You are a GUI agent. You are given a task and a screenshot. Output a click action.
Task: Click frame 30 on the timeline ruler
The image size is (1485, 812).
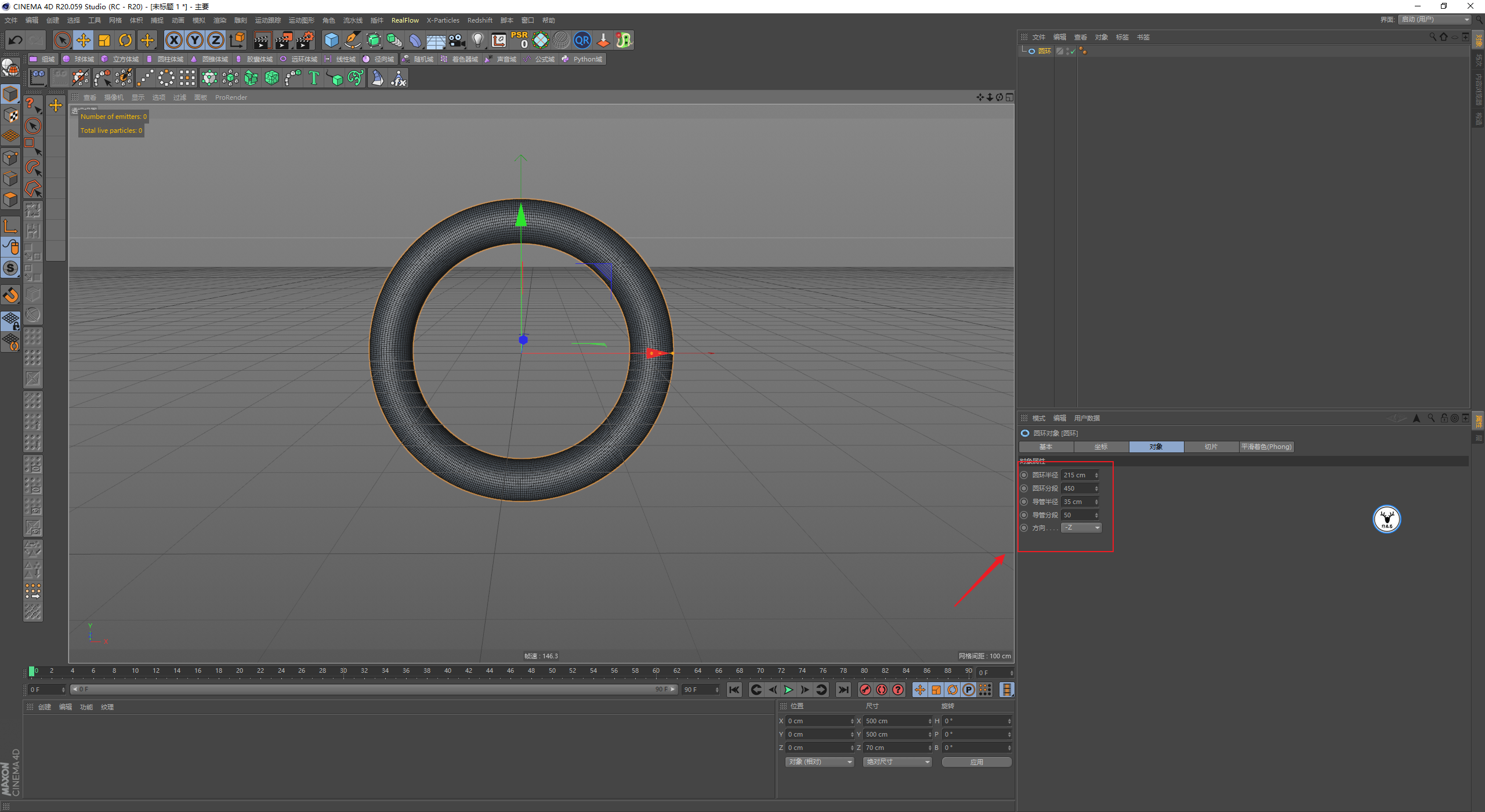(x=343, y=671)
